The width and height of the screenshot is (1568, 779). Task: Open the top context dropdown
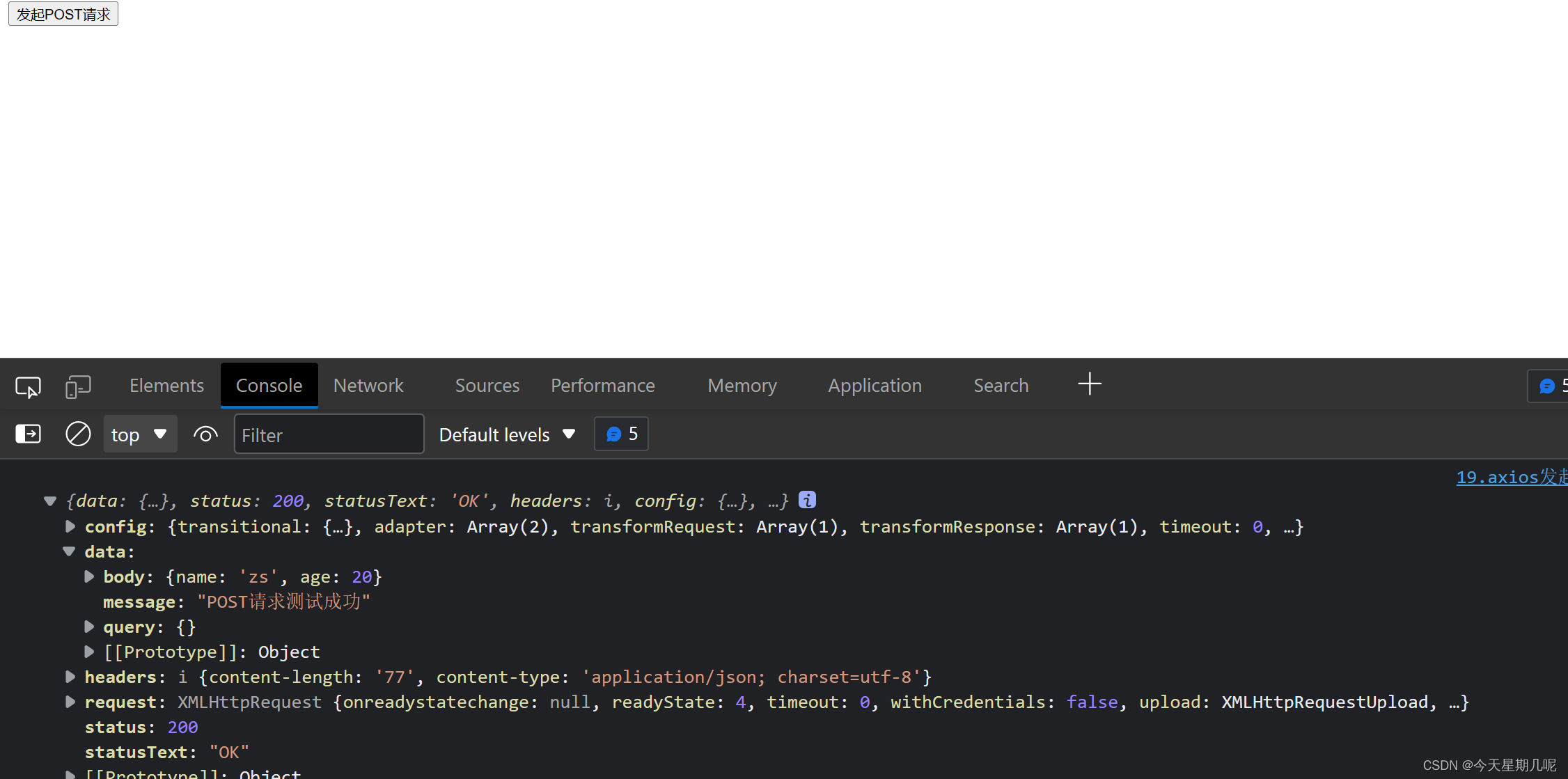tap(140, 434)
